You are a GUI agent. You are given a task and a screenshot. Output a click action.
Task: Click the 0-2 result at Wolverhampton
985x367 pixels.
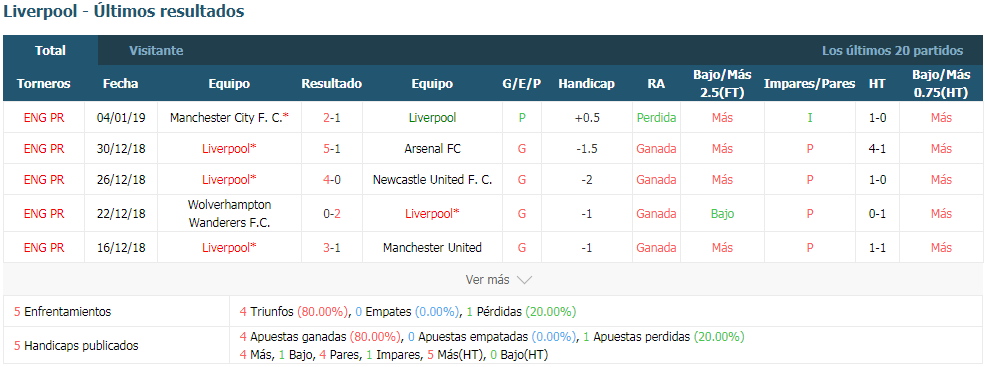point(332,214)
